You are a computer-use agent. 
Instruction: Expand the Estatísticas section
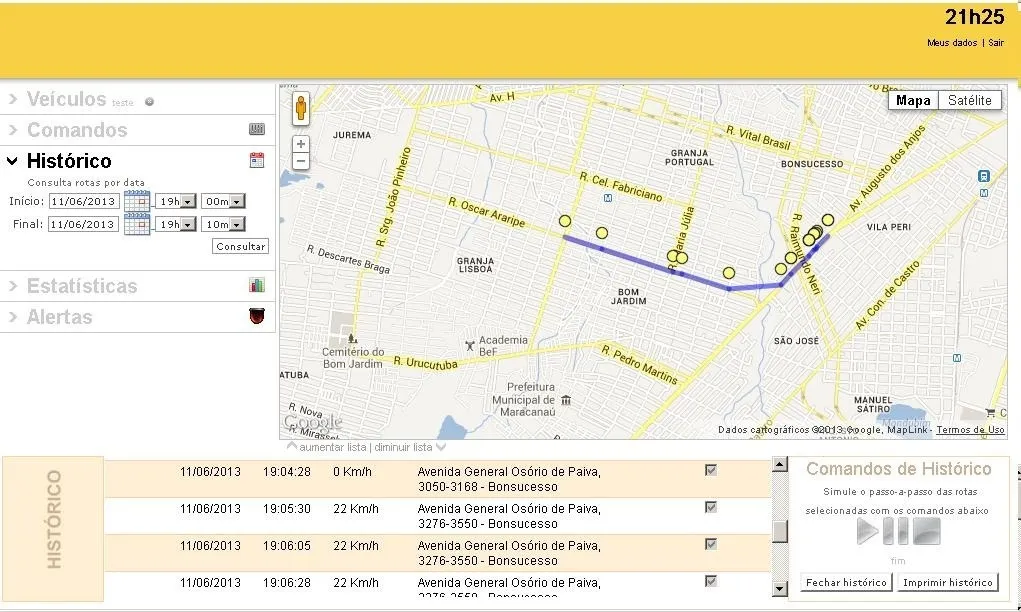(81, 286)
